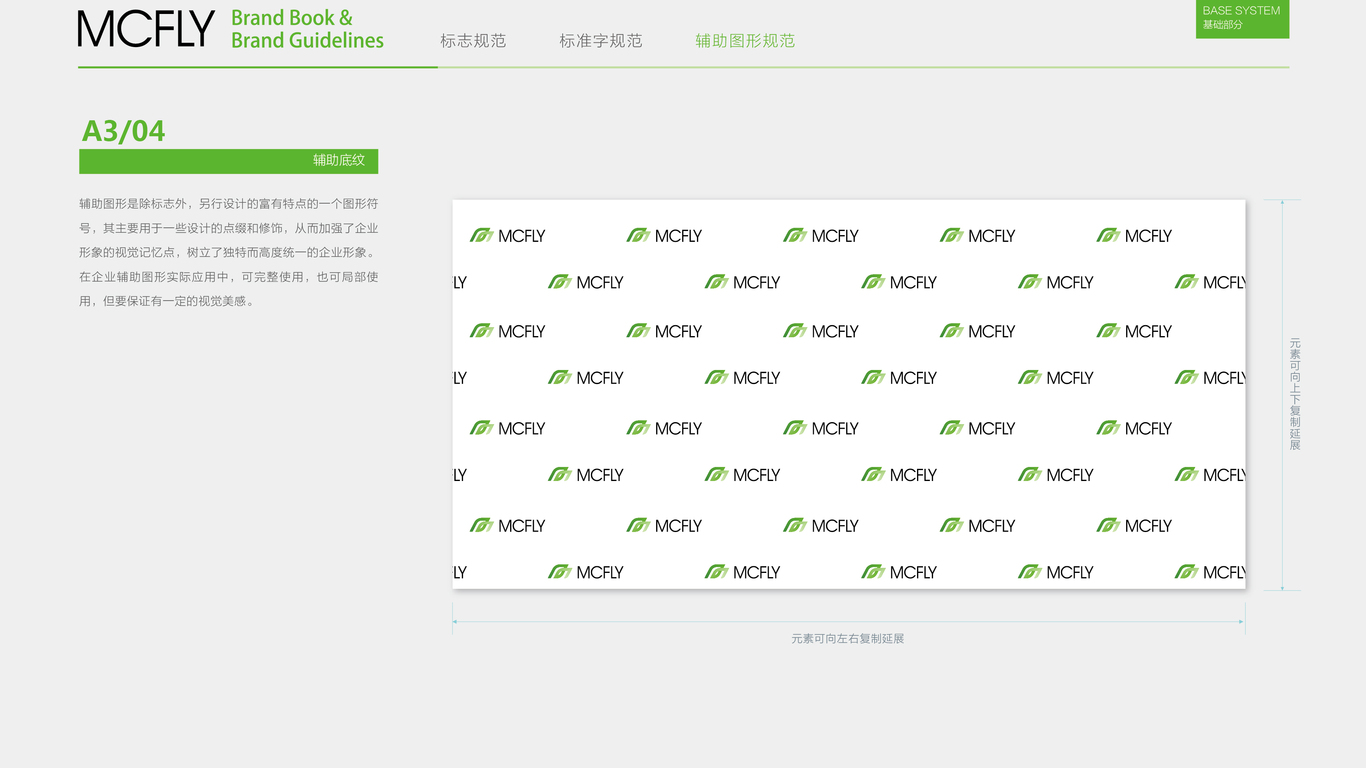Screen dimensions: 1366x768
Task: Switch to the 标准字规范 tab
Action: pyautogui.click(x=600, y=41)
